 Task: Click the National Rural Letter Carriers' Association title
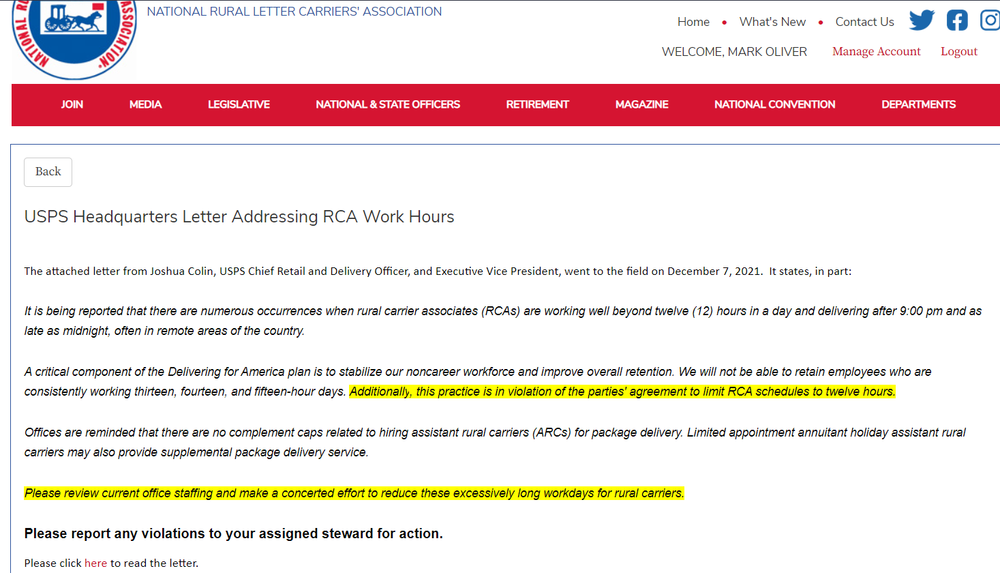[x=294, y=12]
